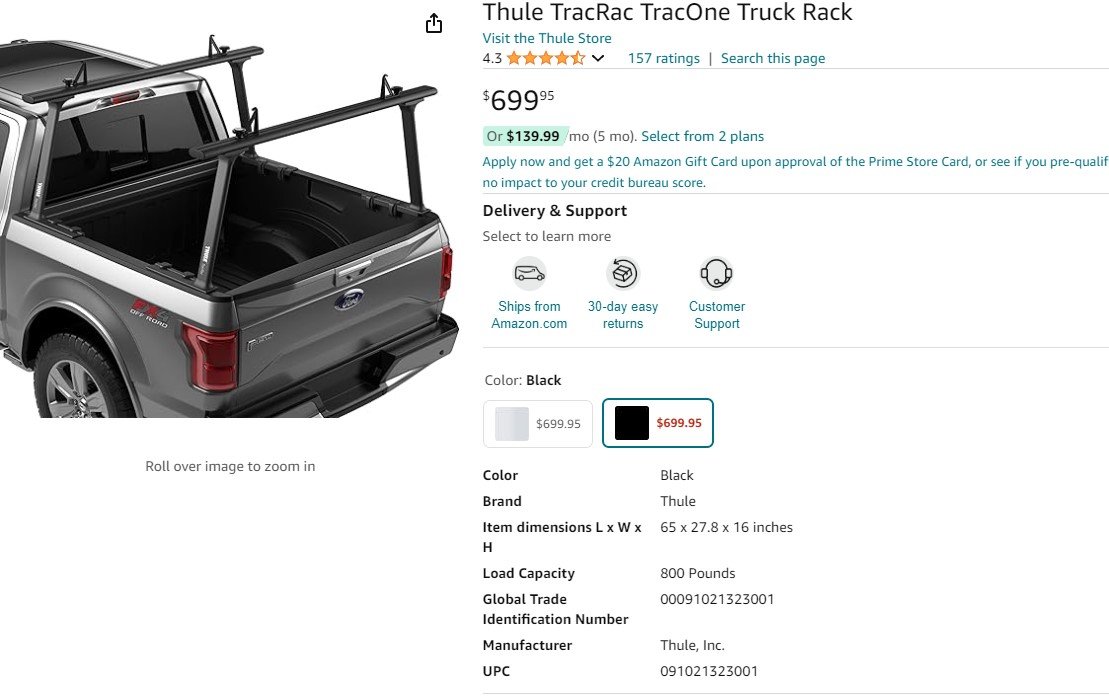Visit the Thule Store link

547,38
